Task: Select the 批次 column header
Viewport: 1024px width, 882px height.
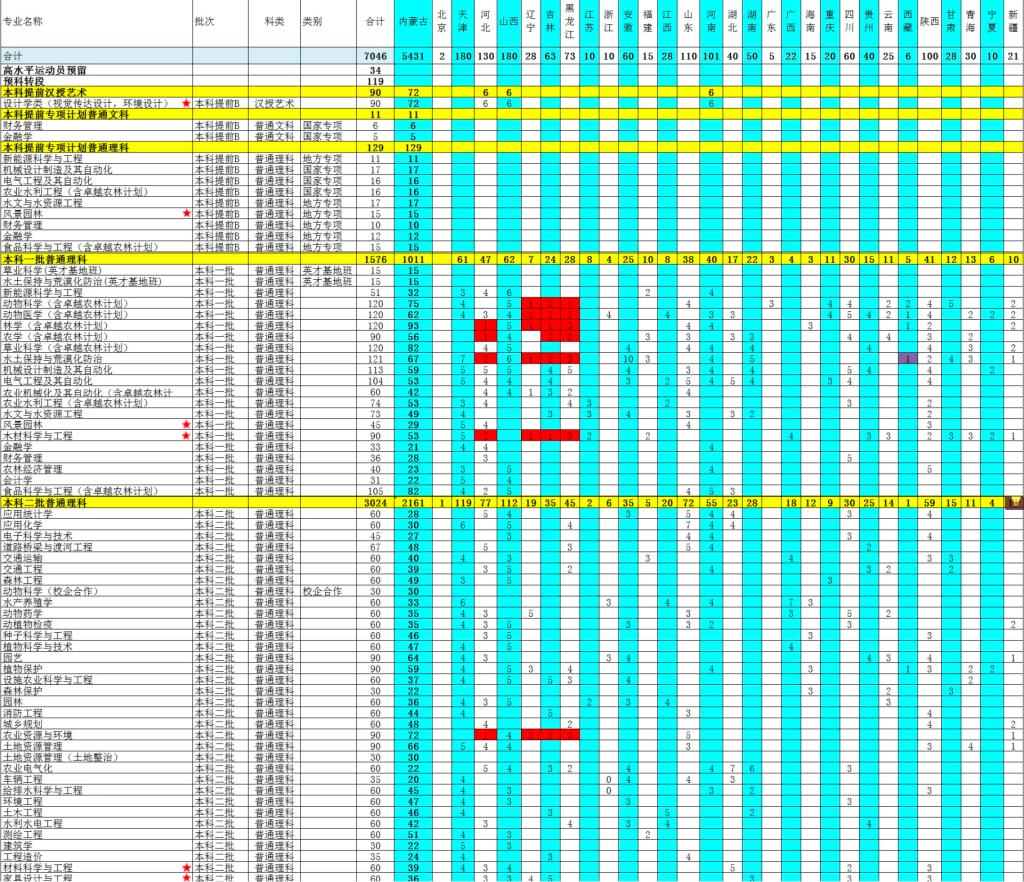Action: (x=204, y=21)
